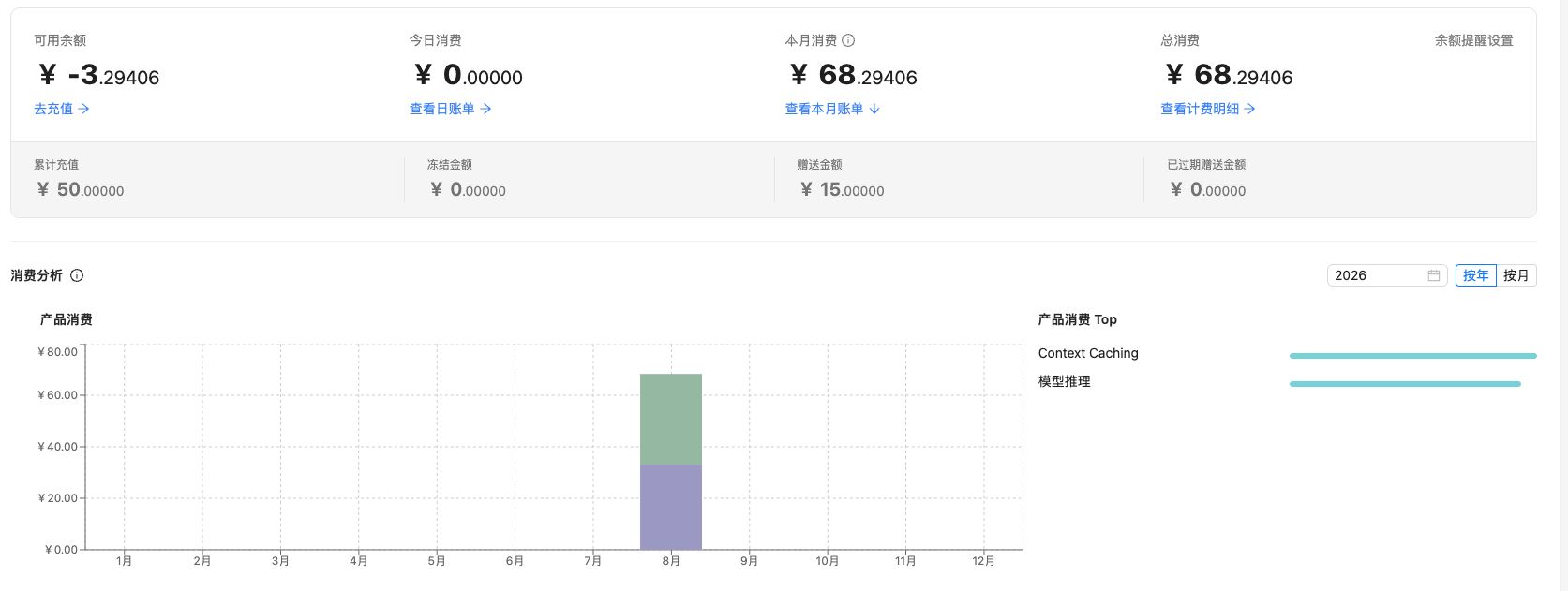This screenshot has width=1568, height=591.
Task: Select 模型推理 label in Top list
Action: coord(1065,381)
